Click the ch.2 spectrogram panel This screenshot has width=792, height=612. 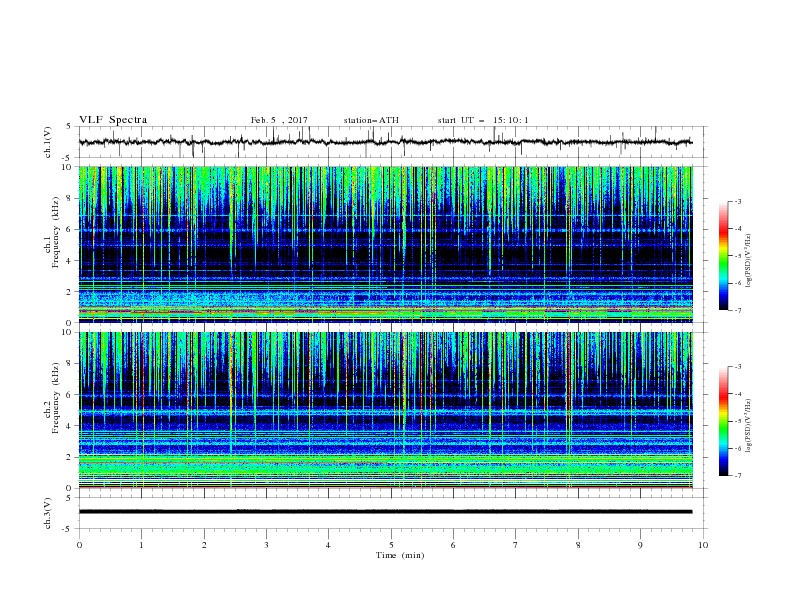(x=386, y=410)
